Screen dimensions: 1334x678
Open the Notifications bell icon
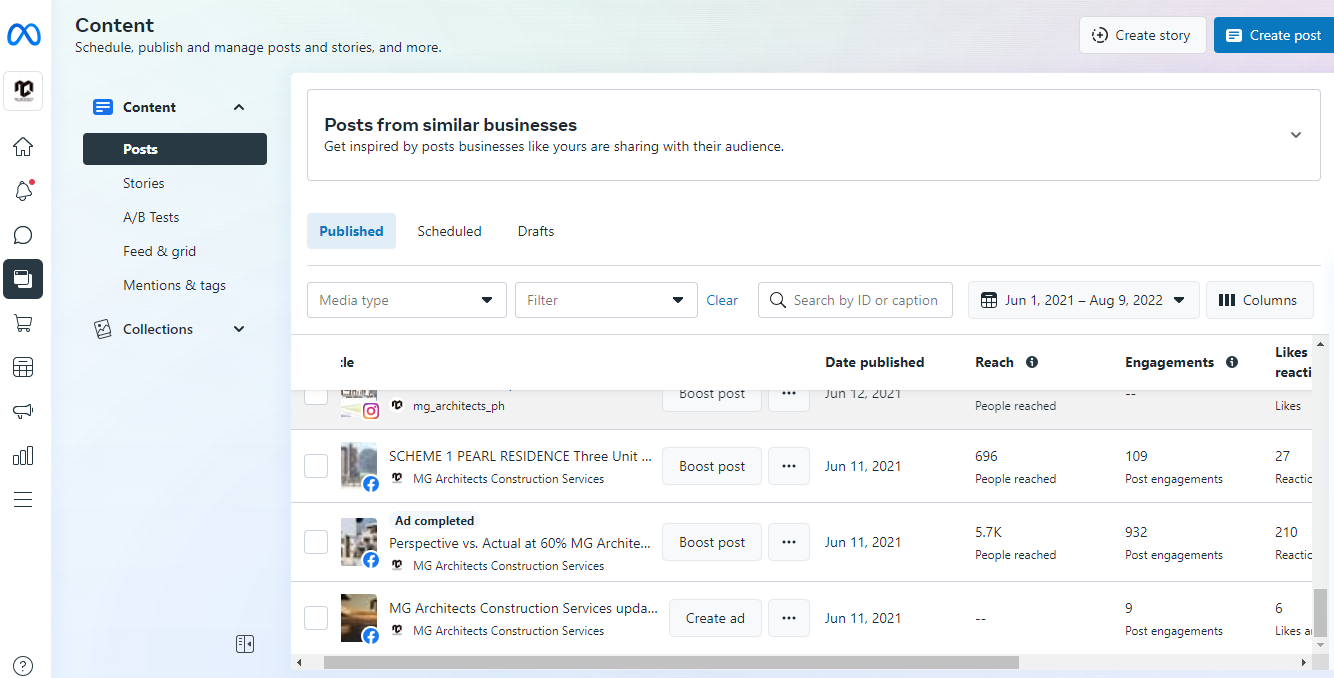point(22,191)
